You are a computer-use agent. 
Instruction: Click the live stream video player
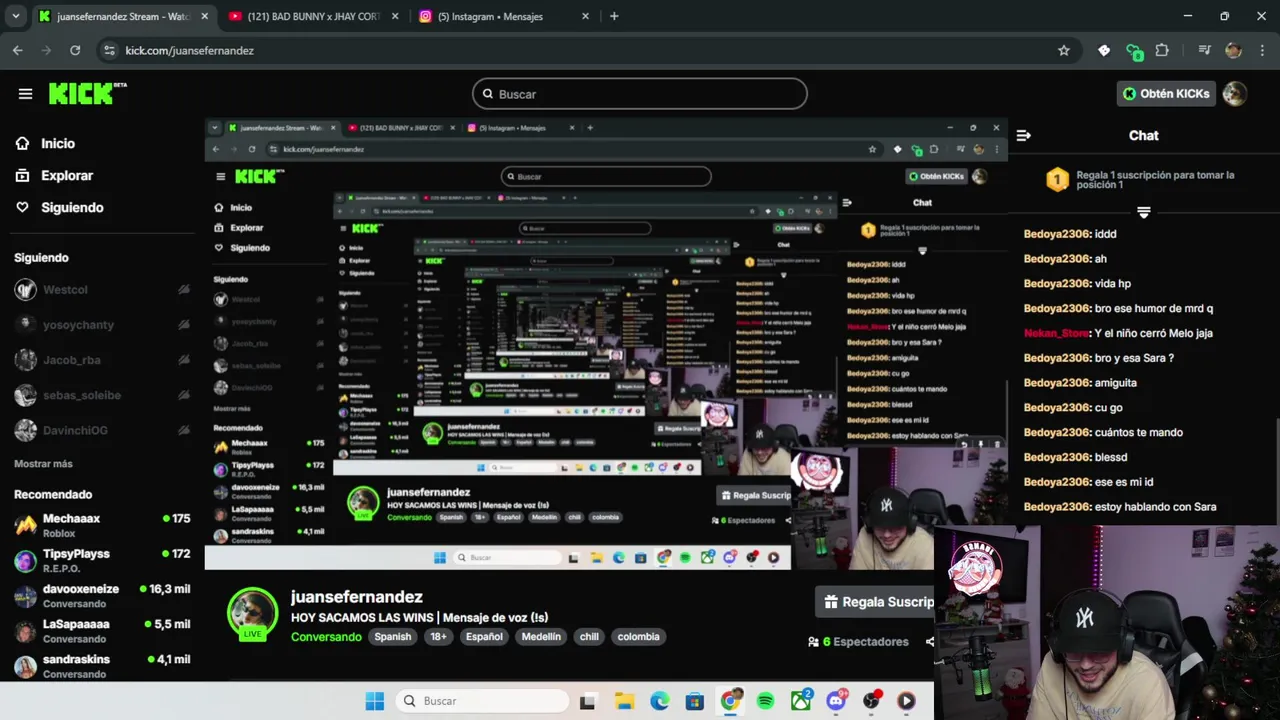click(x=606, y=343)
